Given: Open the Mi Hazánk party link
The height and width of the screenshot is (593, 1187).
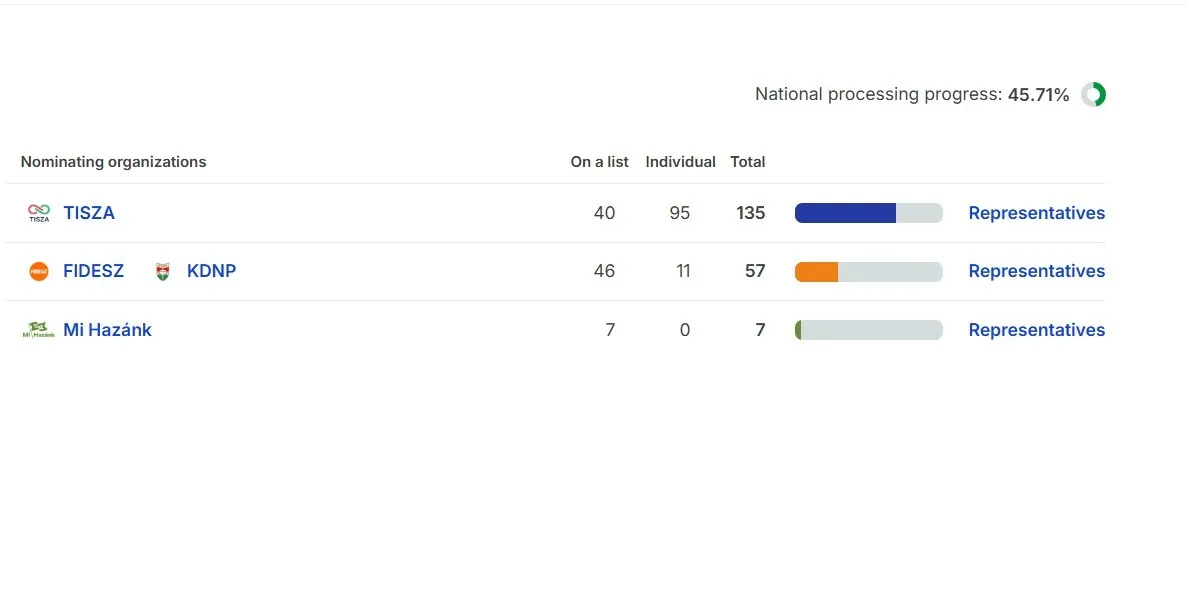Looking at the screenshot, I should [x=107, y=330].
